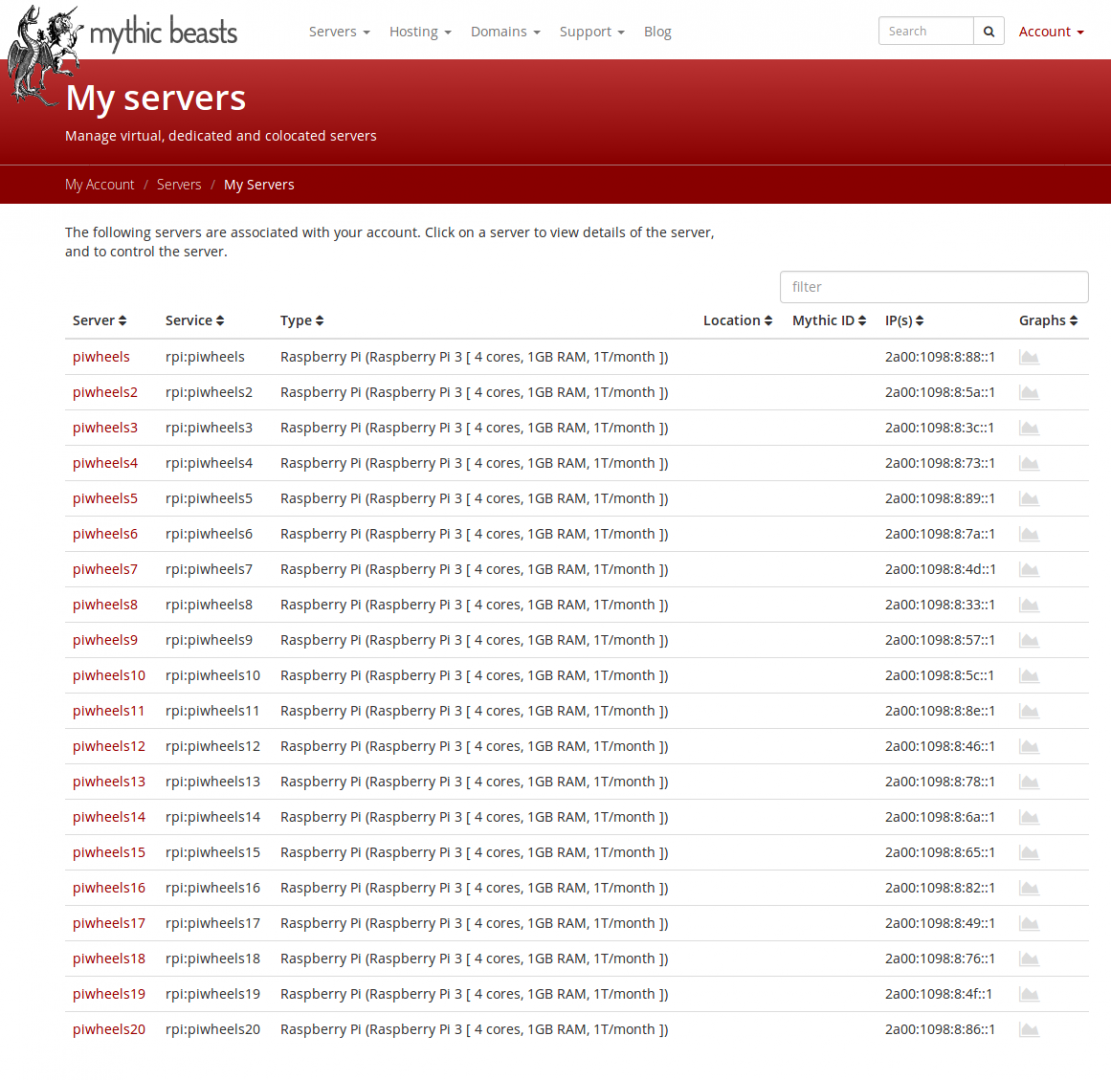The image size is (1111, 1080).
Task: Open graphs for piwheels15
Action: tap(1029, 852)
